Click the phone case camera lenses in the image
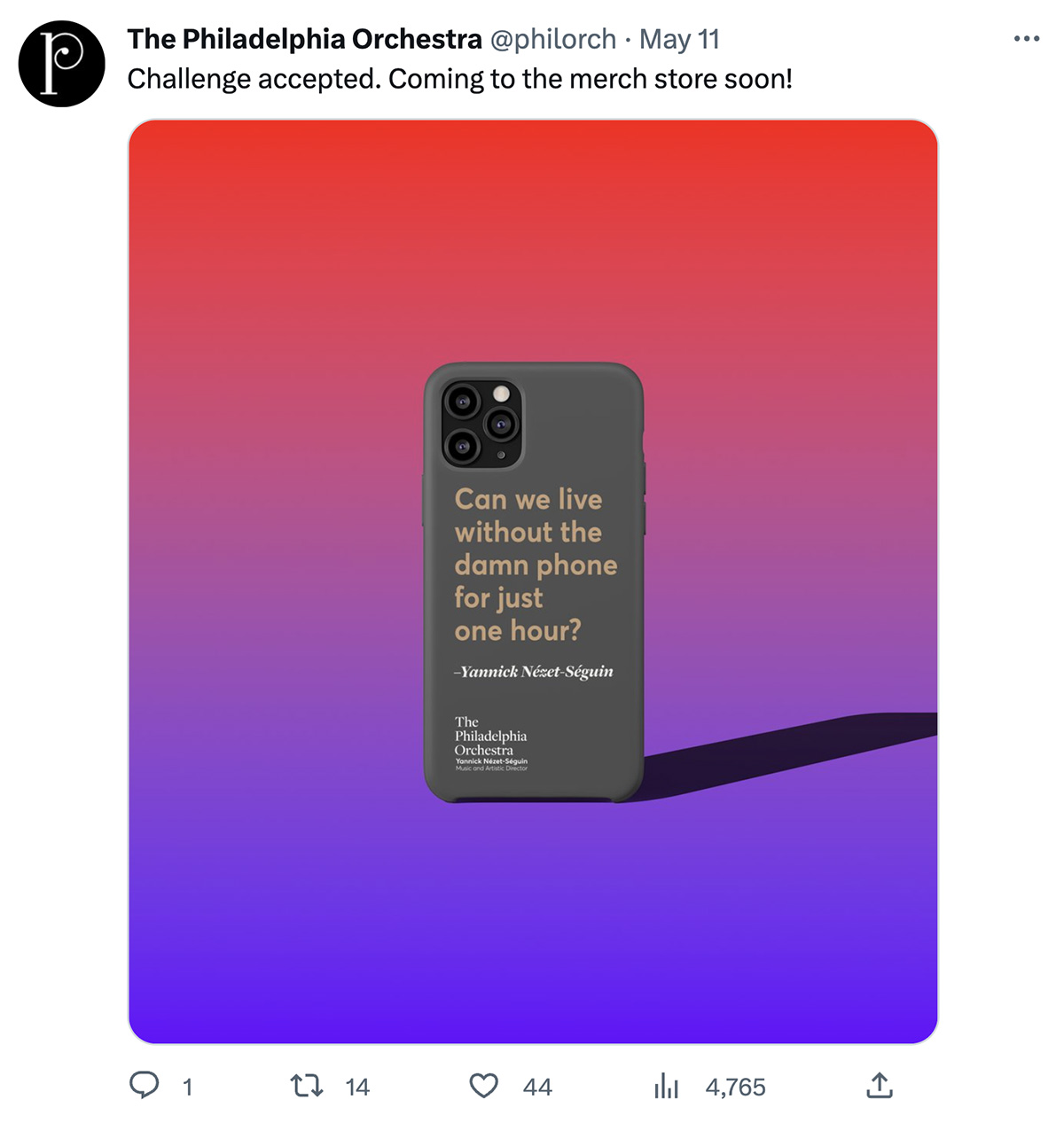This screenshot has width=1064, height=1123. (x=481, y=424)
